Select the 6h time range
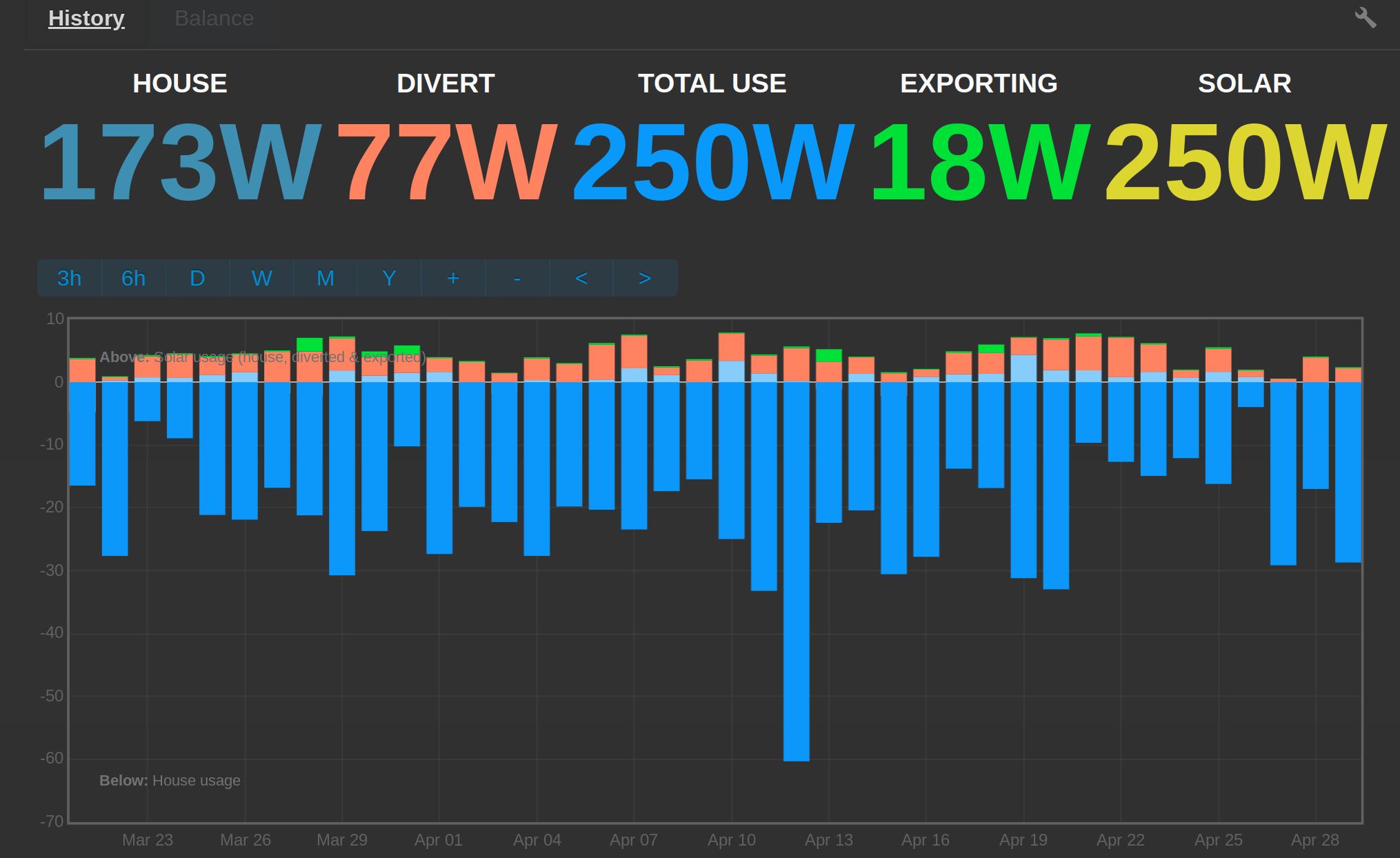 click(133, 278)
